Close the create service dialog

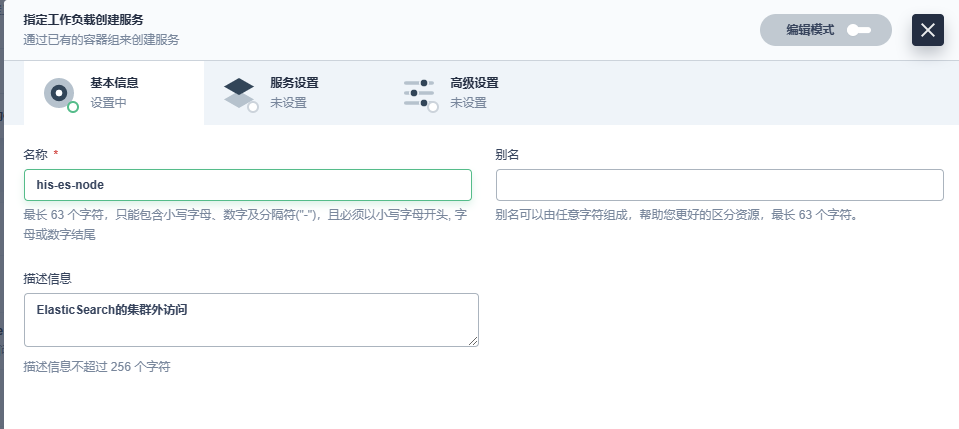pos(928,30)
